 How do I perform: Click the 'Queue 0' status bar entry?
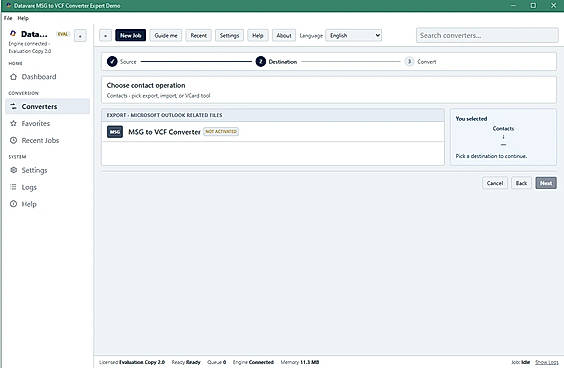(217, 362)
